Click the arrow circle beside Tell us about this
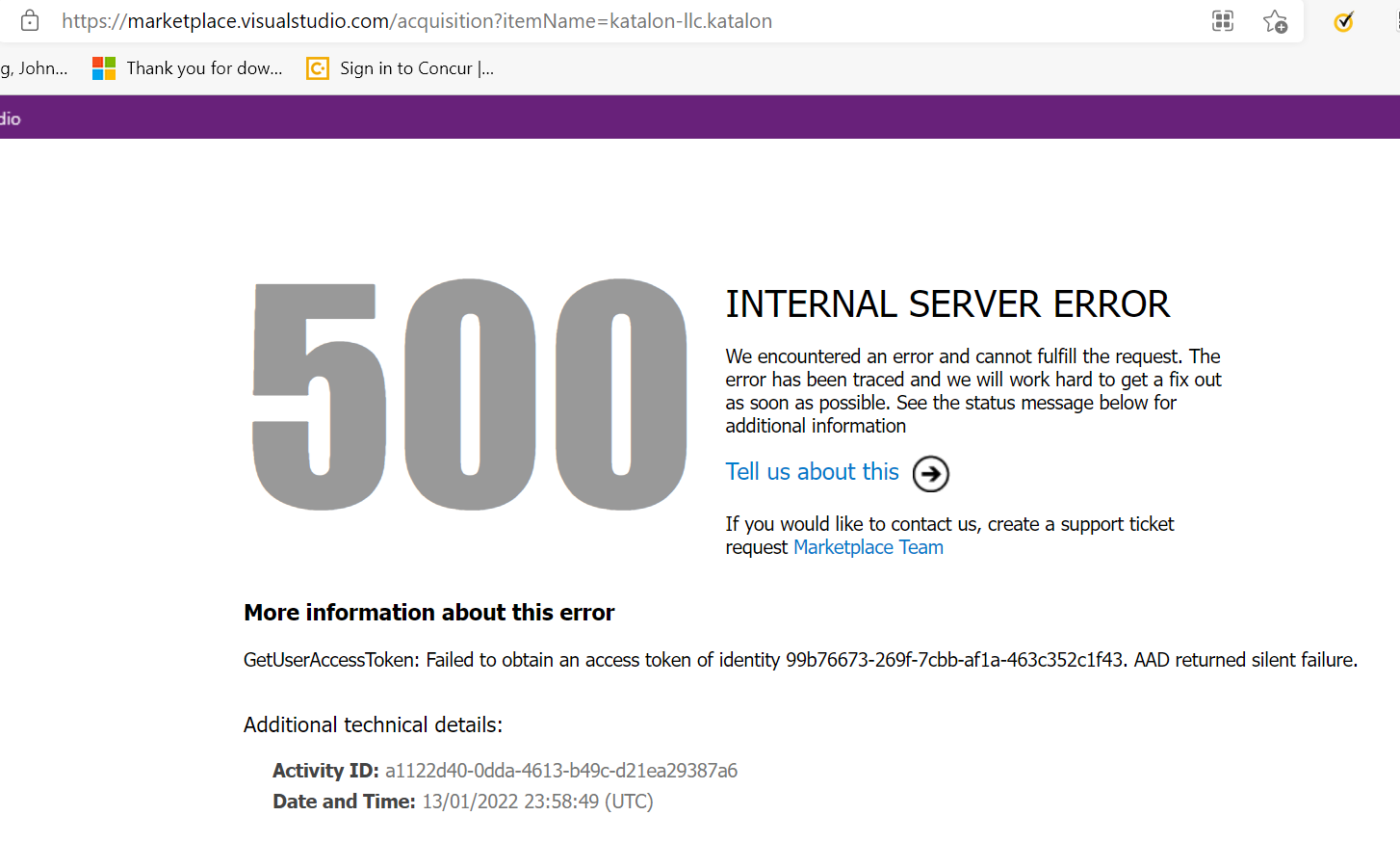Image resolution: width=1400 pixels, height=842 pixels. pos(929,473)
